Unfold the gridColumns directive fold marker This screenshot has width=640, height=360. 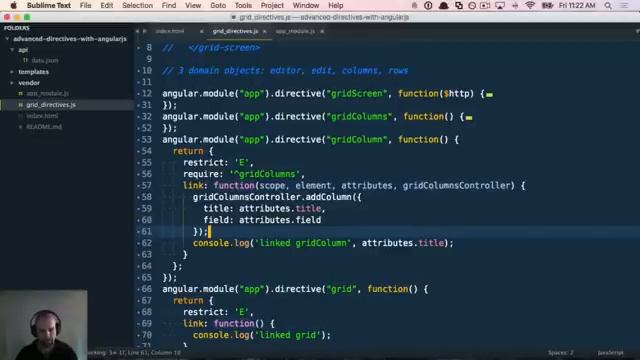[x=469, y=118]
